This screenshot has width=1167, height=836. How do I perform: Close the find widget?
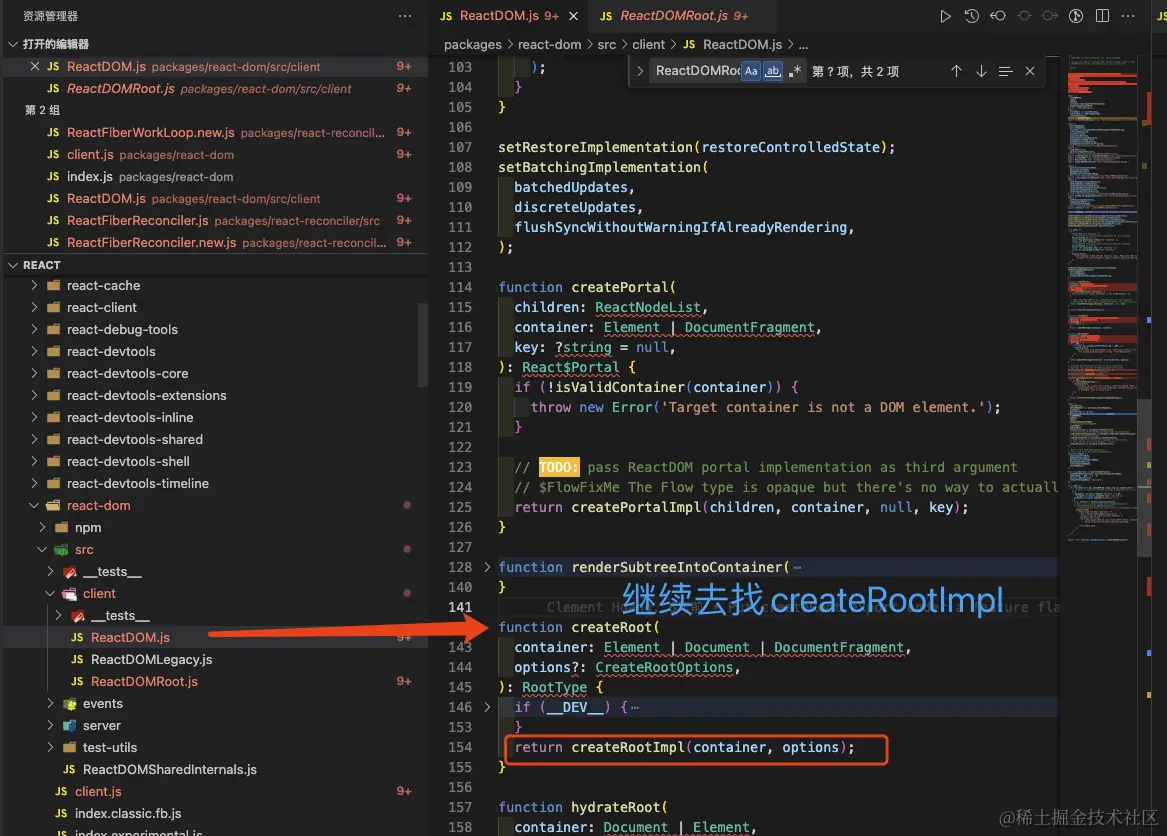tap(1030, 71)
